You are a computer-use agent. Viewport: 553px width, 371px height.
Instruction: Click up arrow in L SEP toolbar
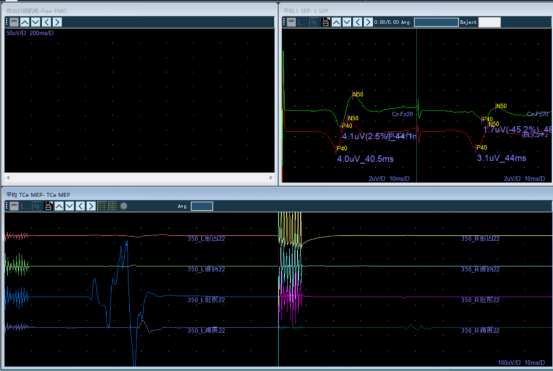(336, 22)
